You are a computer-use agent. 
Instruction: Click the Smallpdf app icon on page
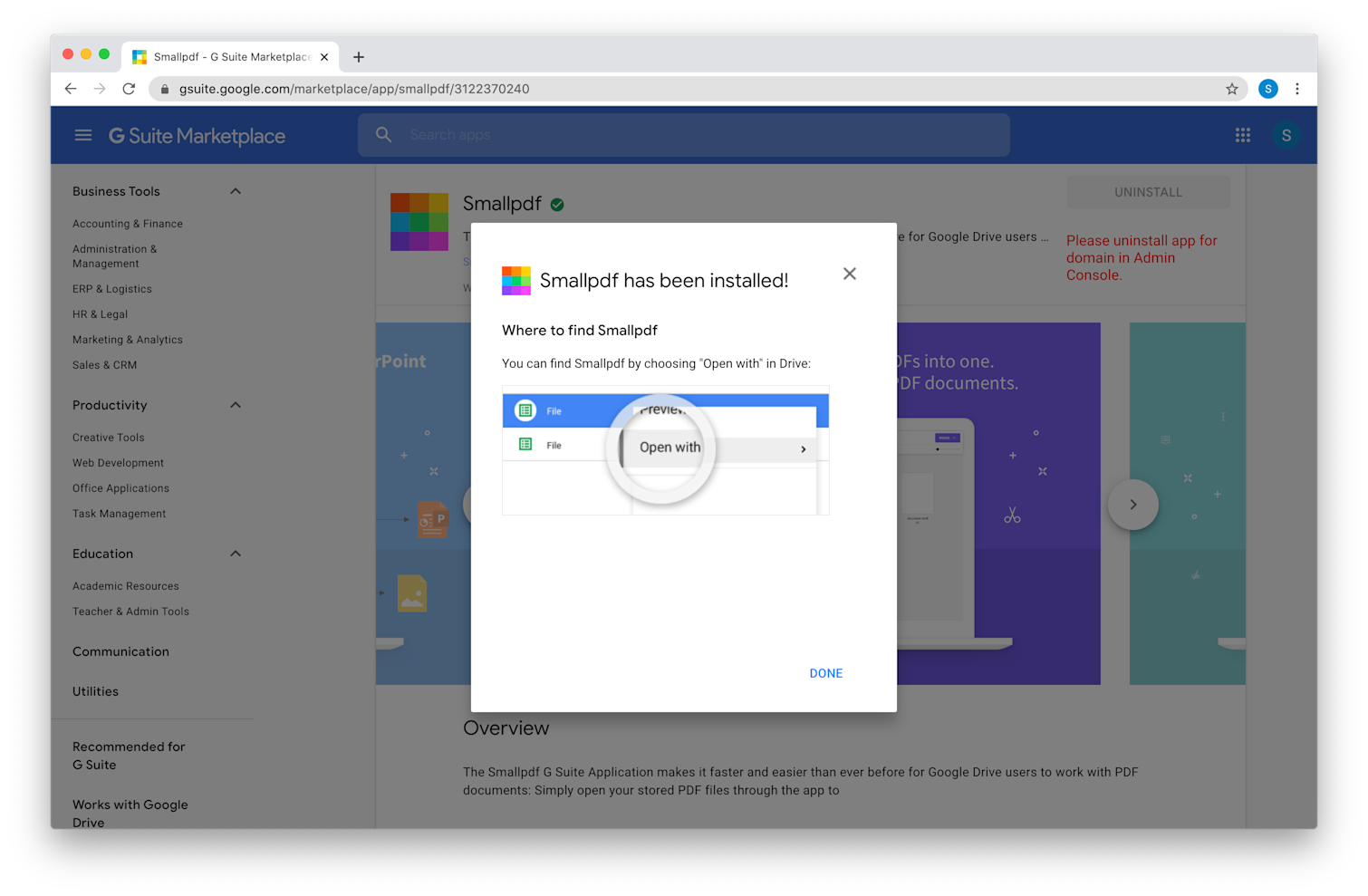(419, 222)
